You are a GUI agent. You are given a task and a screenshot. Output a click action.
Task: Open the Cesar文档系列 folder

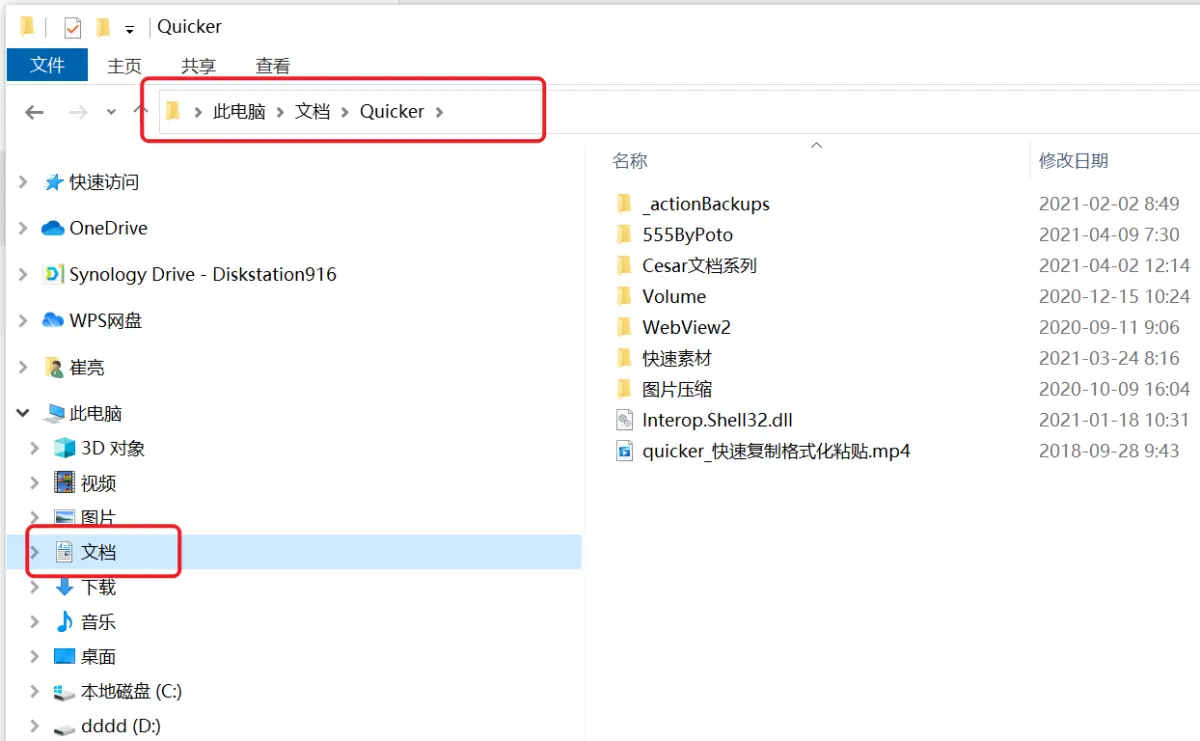(699, 266)
